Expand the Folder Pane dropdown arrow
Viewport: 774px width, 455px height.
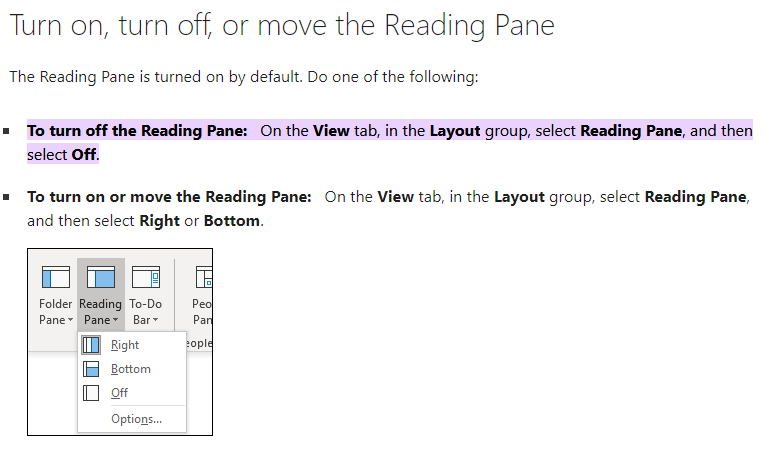[70, 320]
